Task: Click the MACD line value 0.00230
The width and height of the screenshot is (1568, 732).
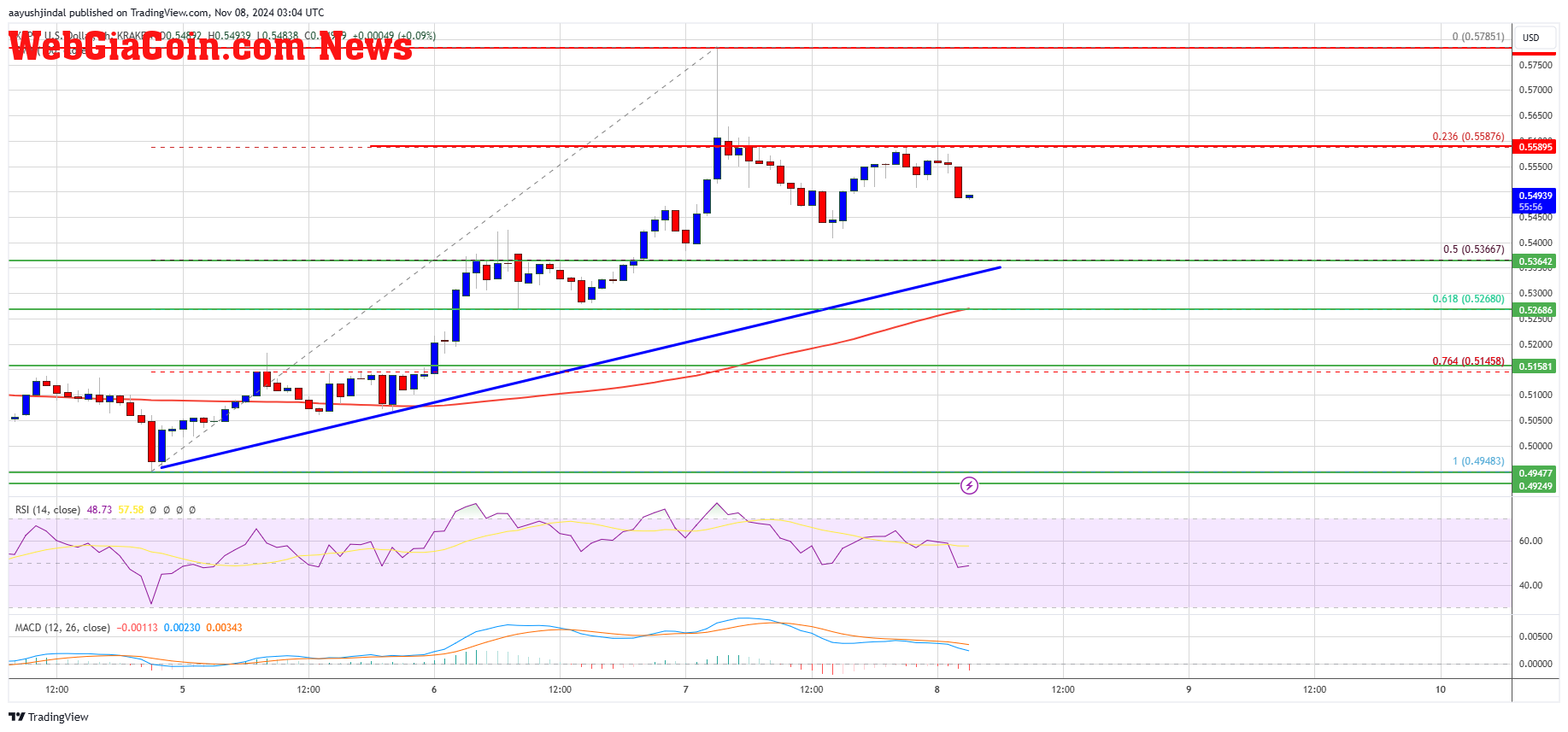Action: coord(182,628)
